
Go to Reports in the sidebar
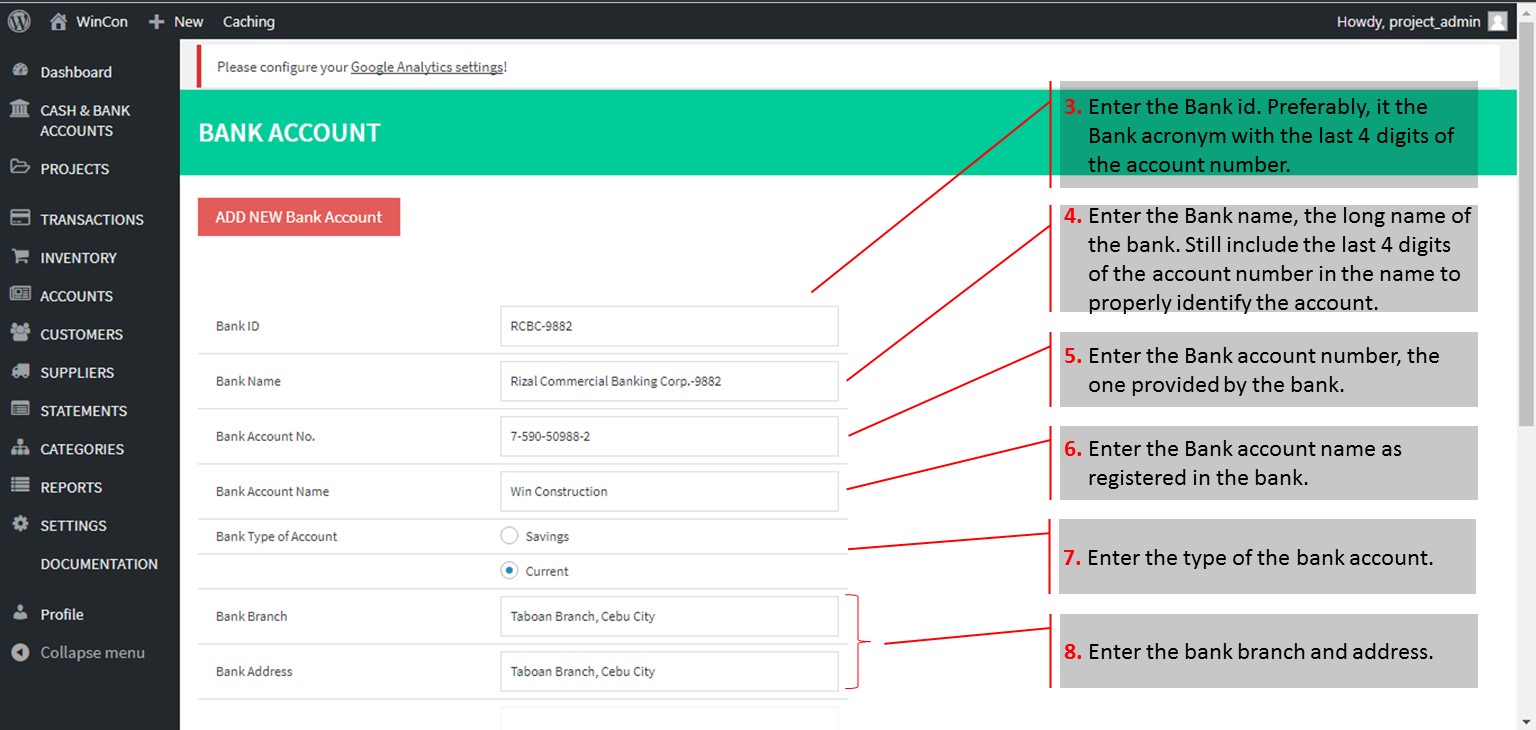71,487
